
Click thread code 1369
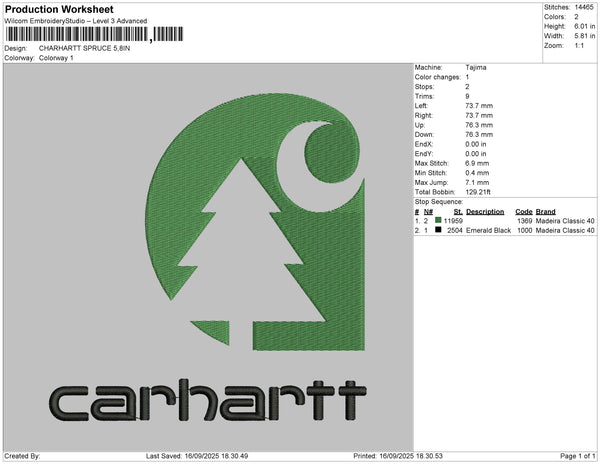pos(525,221)
